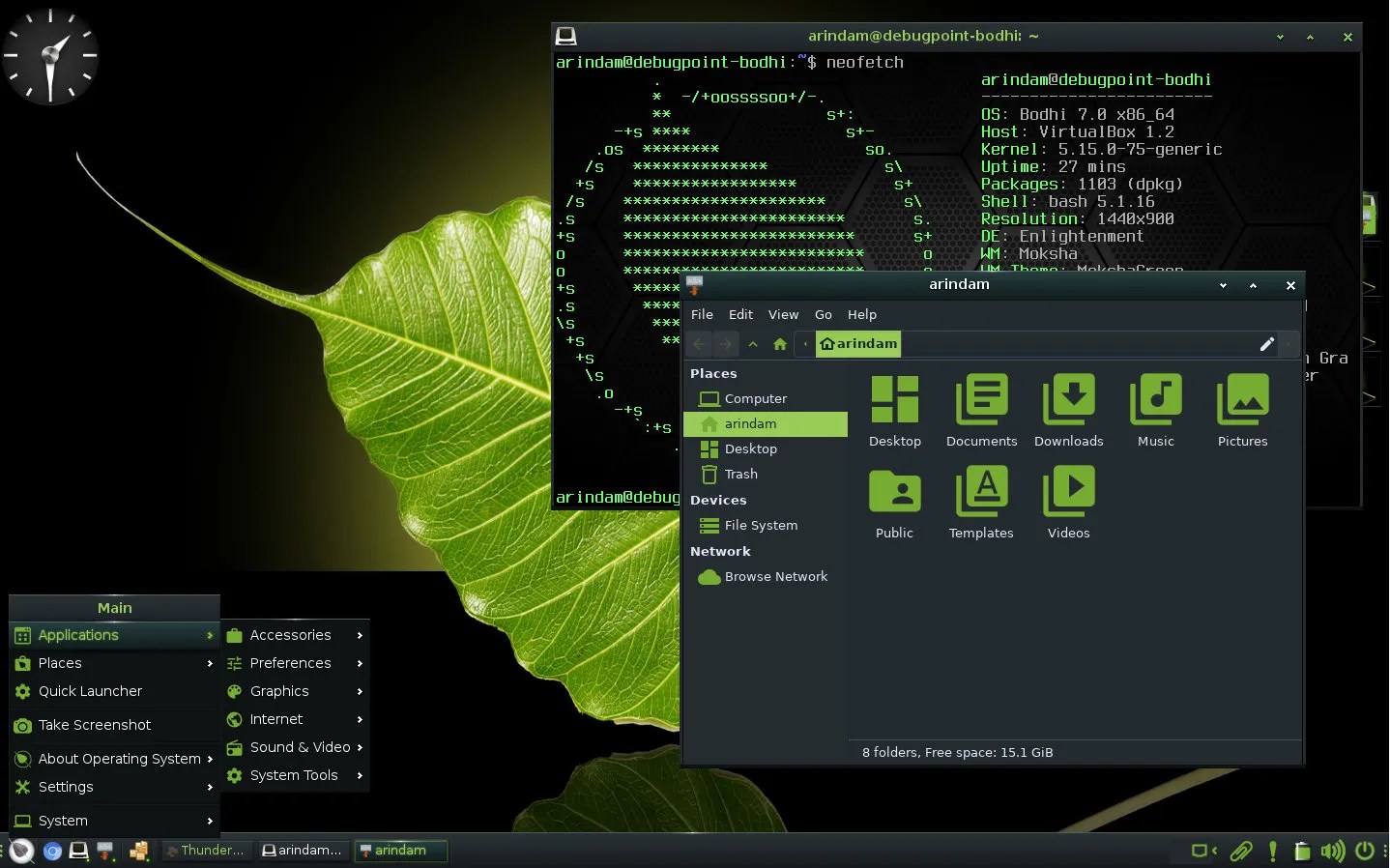Screen dimensions: 1390x868
Task: Switch to the Thunderbird window via the taskbar
Action: (205, 851)
